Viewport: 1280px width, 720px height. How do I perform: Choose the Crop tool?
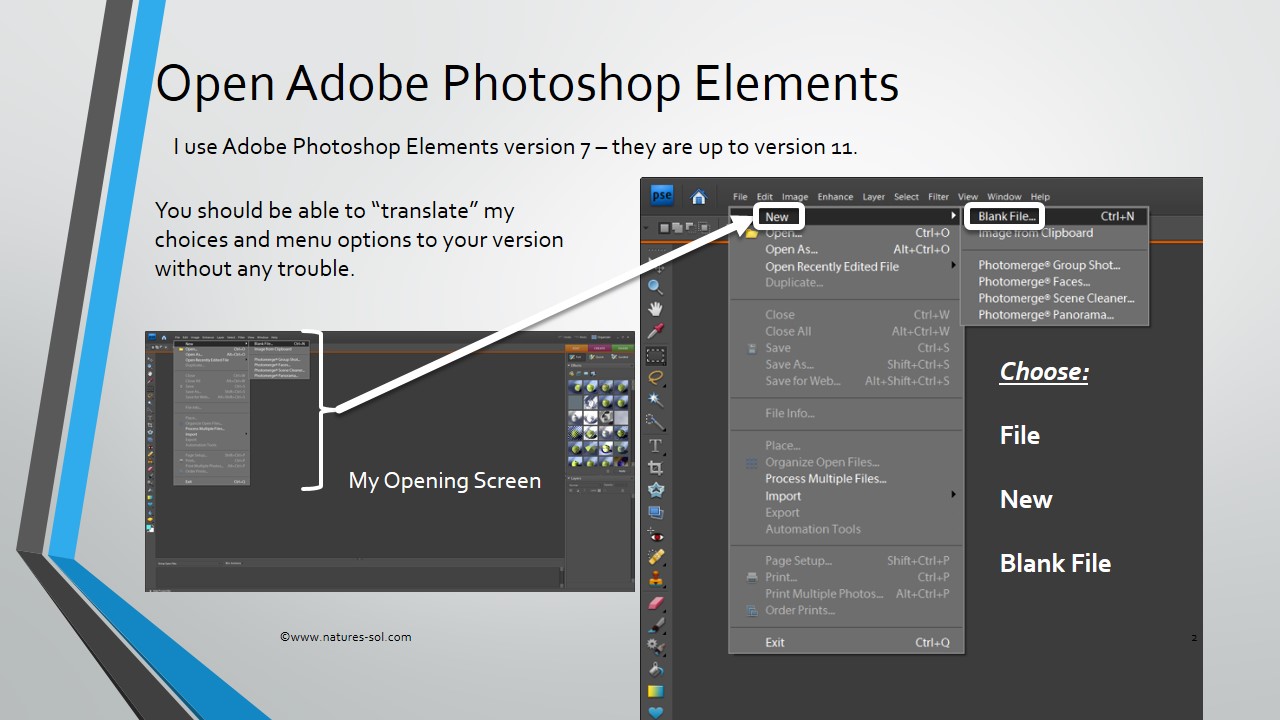(655, 467)
